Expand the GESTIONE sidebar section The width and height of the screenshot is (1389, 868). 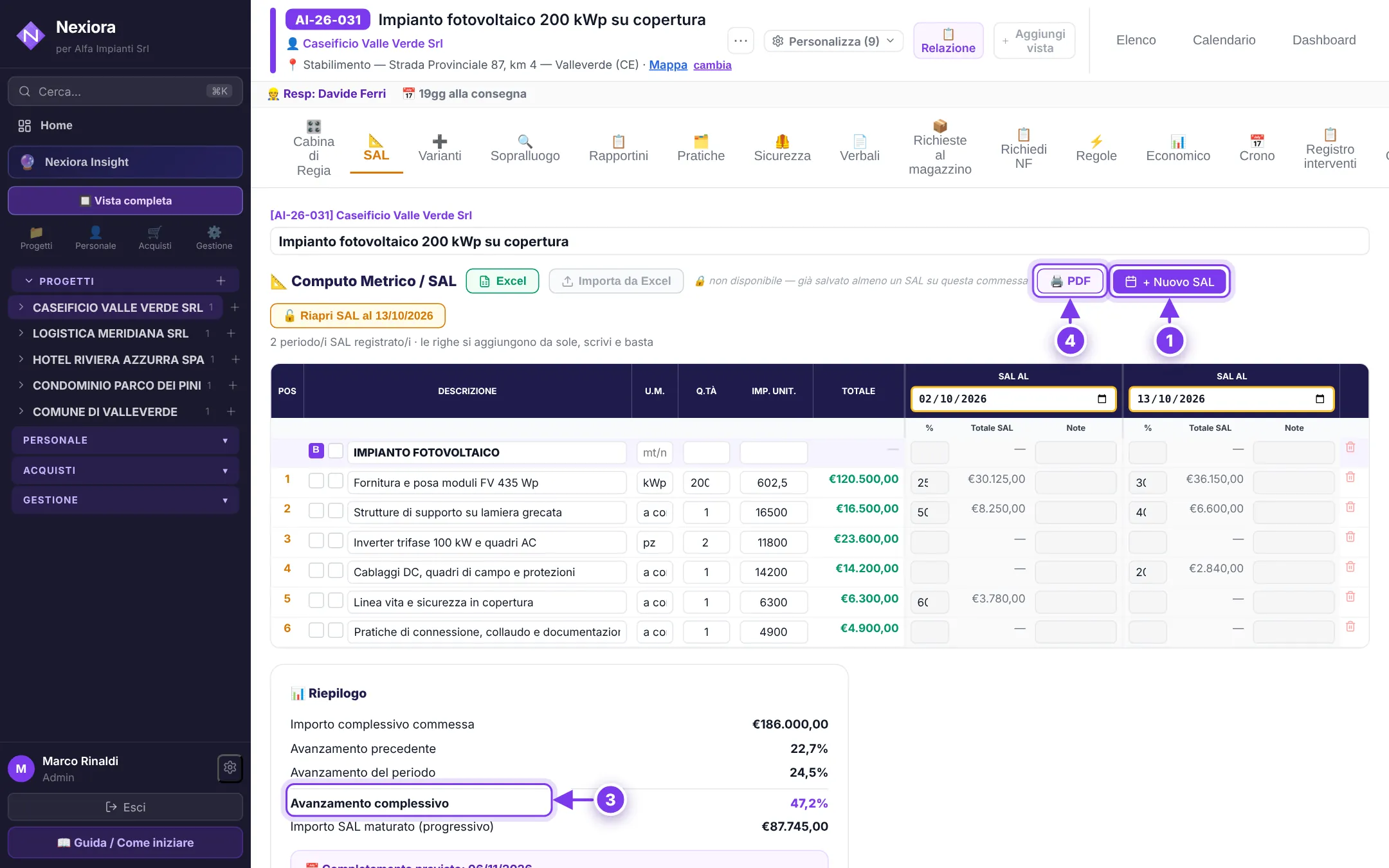125,500
